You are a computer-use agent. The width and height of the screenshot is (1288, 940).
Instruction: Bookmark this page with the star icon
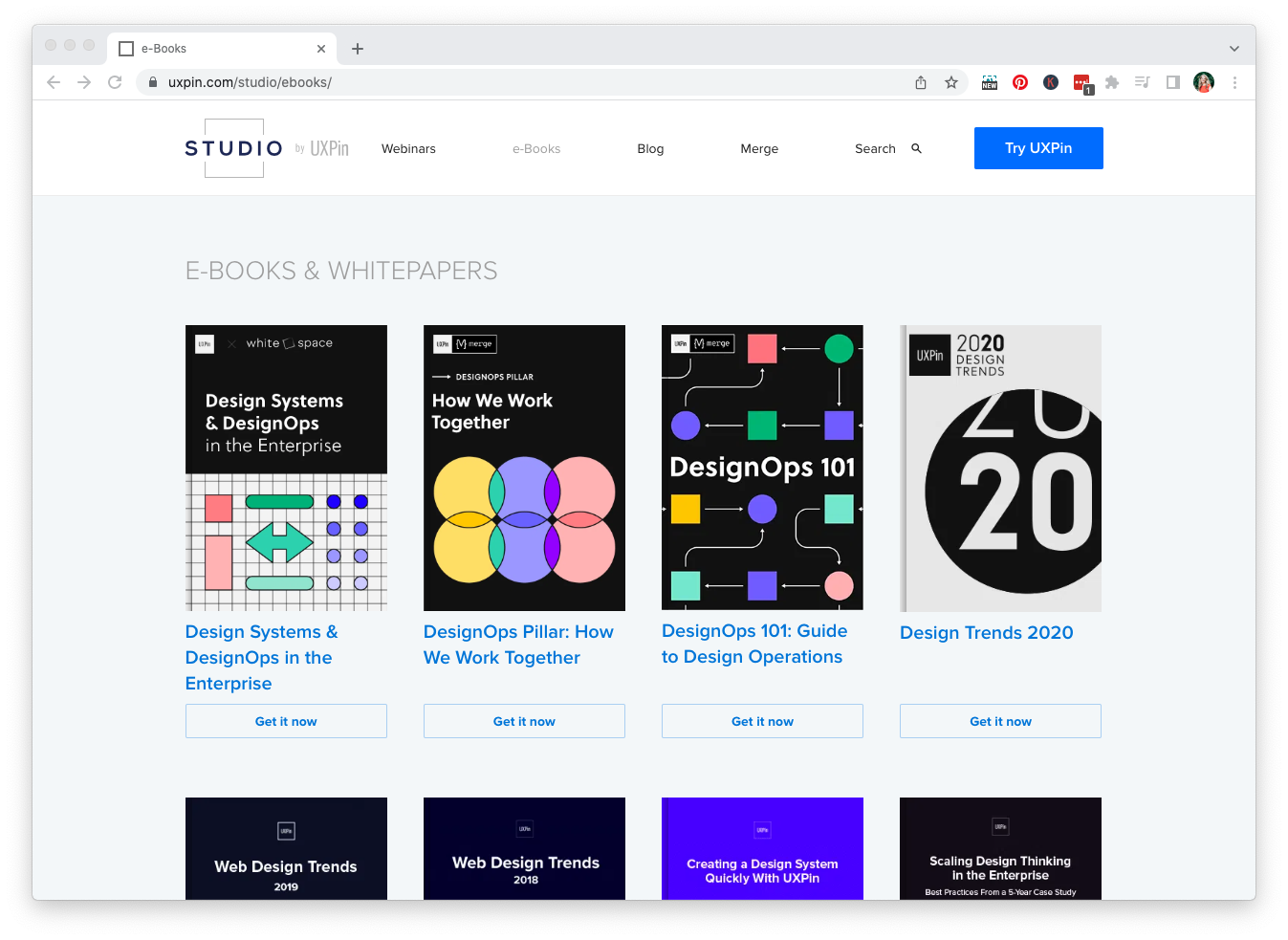951,82
